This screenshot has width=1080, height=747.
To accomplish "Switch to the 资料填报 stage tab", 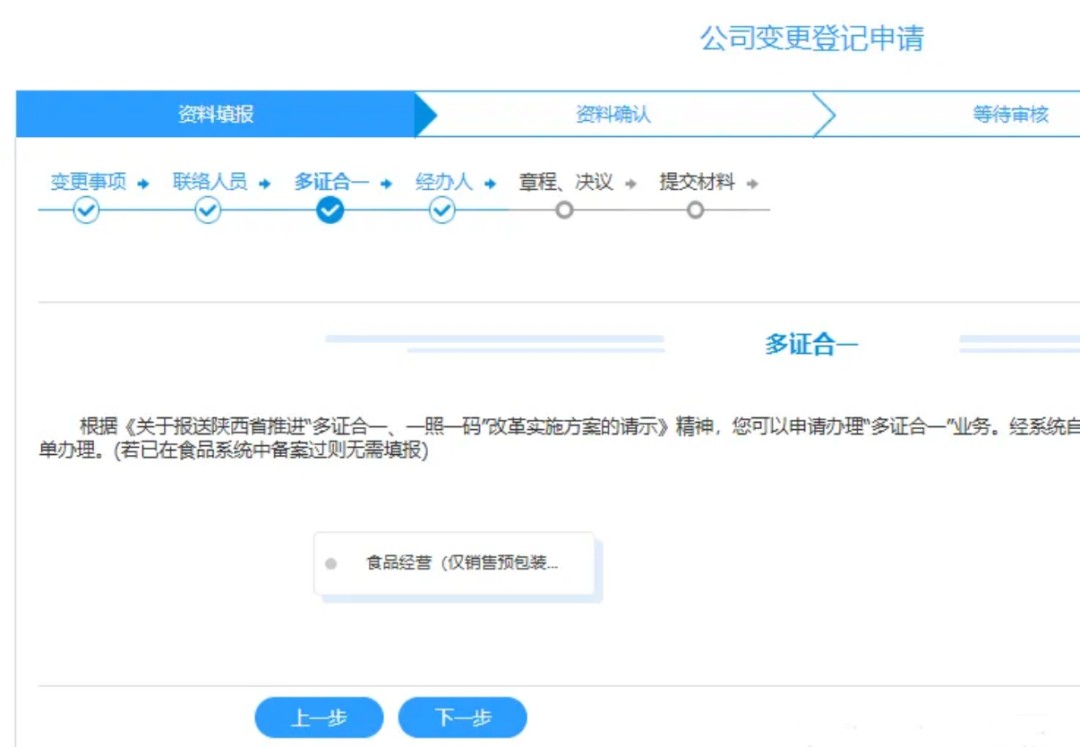I will click(216, 114).
